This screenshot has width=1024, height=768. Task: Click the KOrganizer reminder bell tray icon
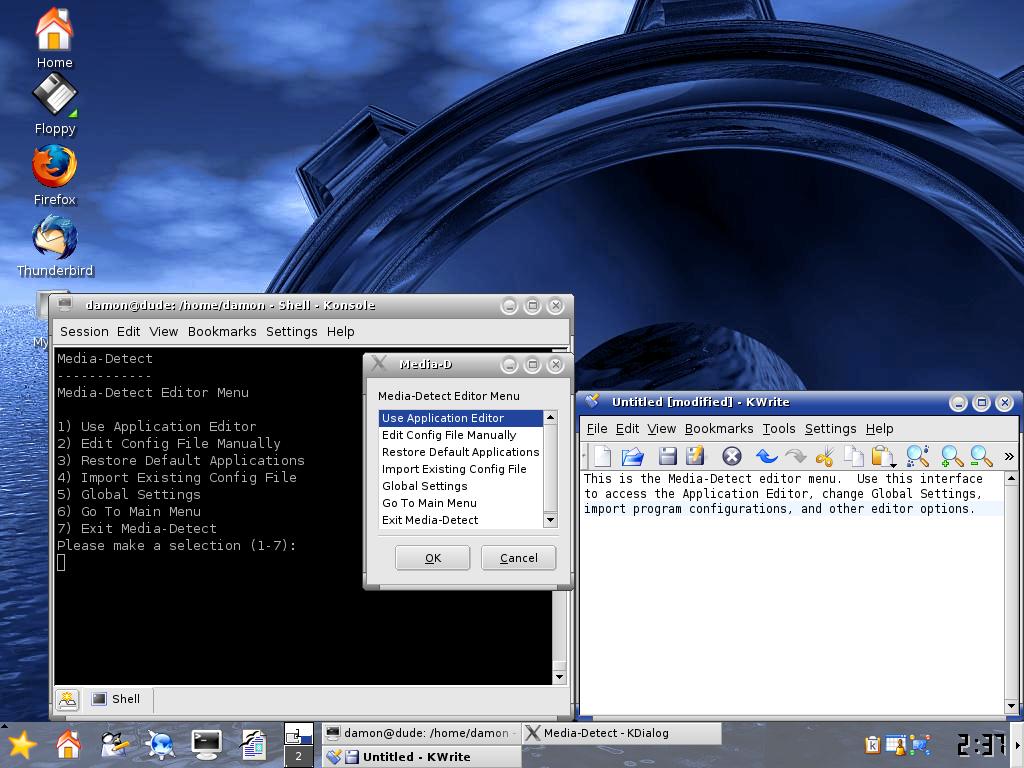click(896, 744)
